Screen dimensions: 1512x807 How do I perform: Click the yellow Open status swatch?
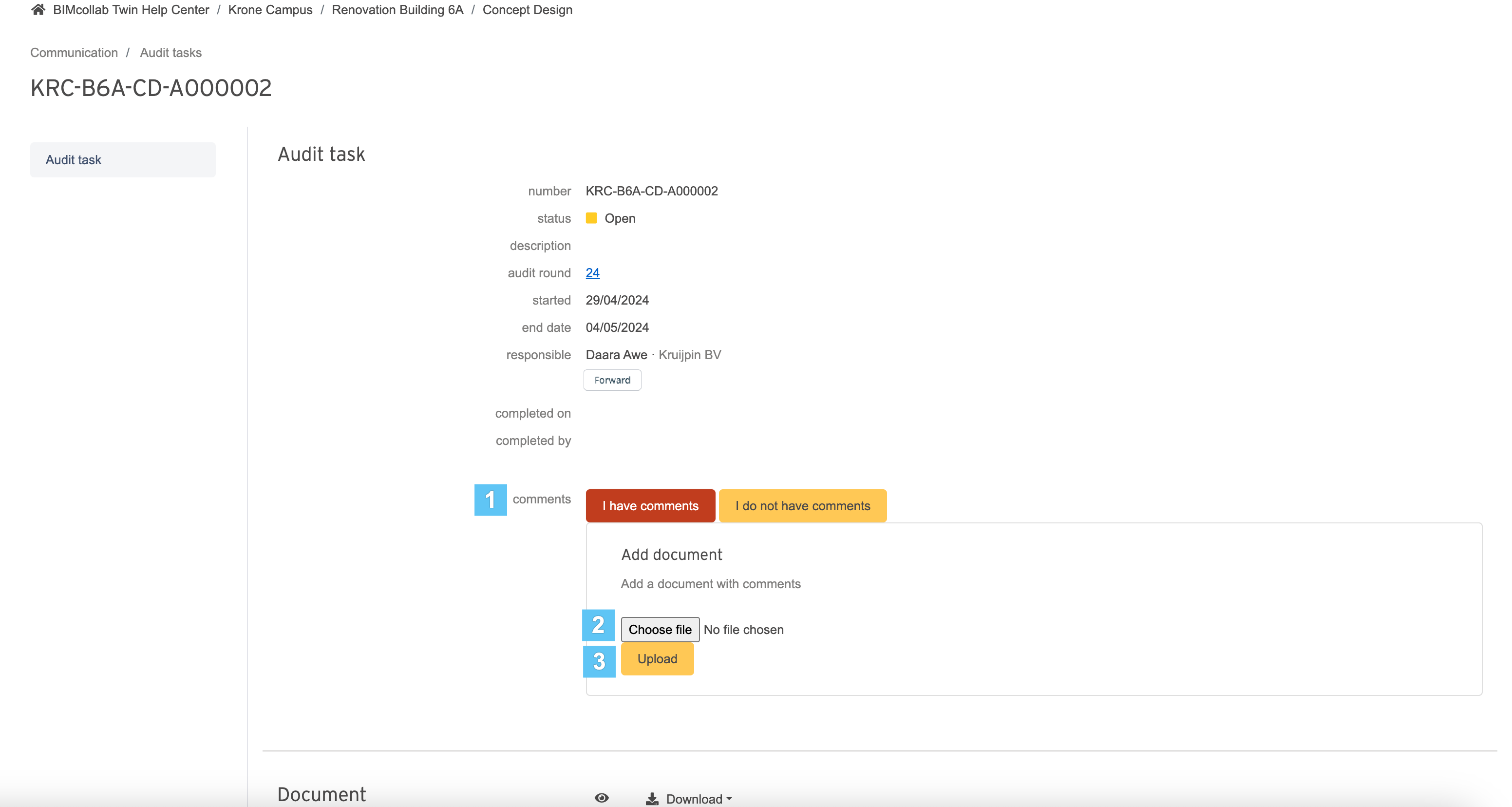point(591,218)
